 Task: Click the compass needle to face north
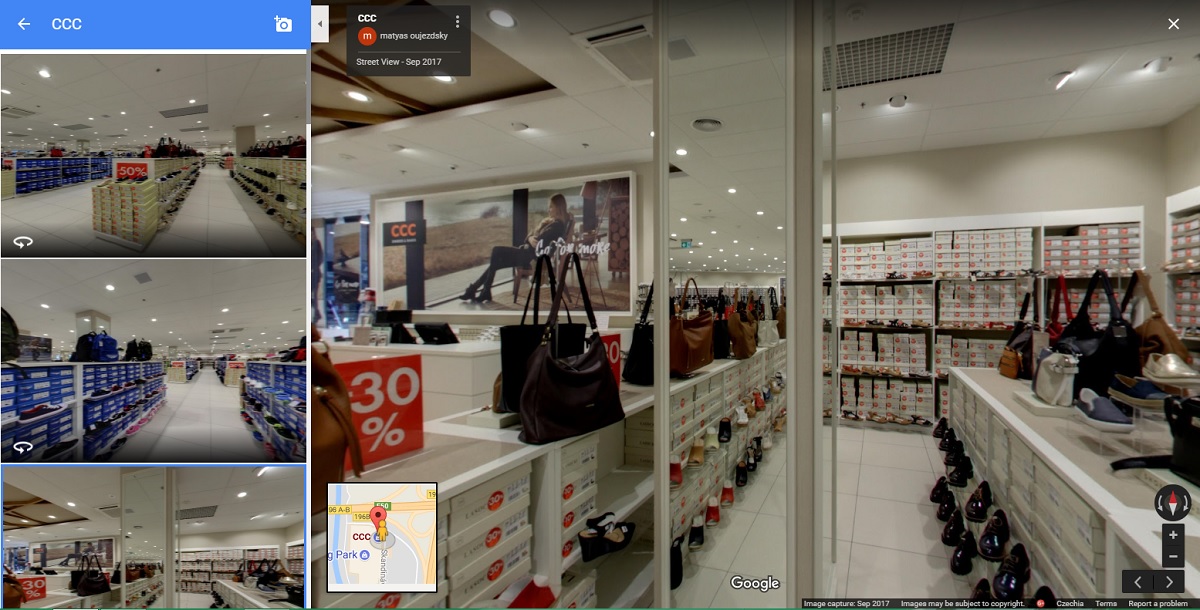(x=1173, y=501)
